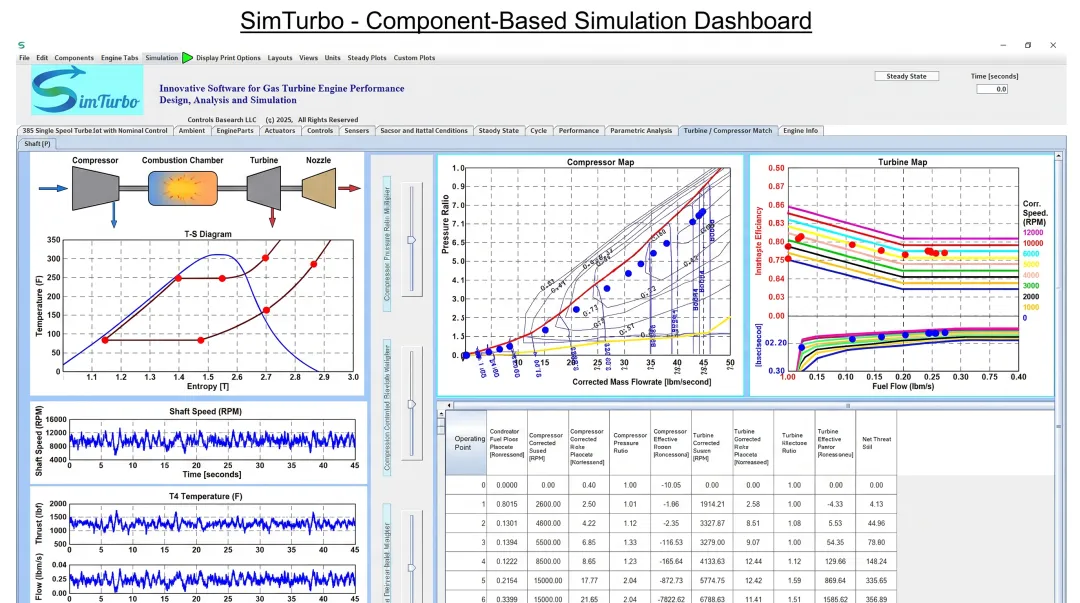Click the 3000 corrected speed legend entry

point(1031,285)
